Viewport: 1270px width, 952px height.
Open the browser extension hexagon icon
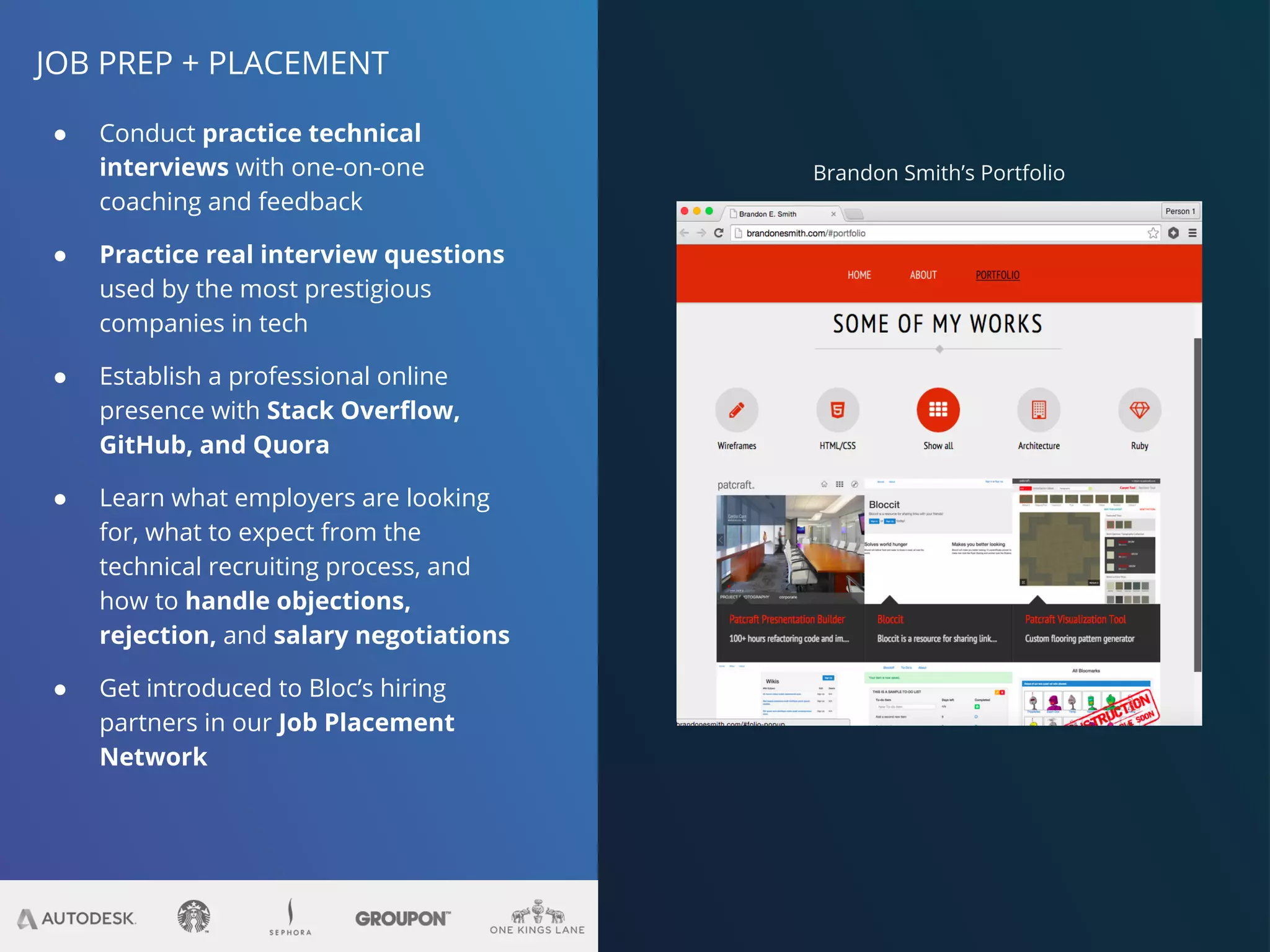[x=1173, y=233]
